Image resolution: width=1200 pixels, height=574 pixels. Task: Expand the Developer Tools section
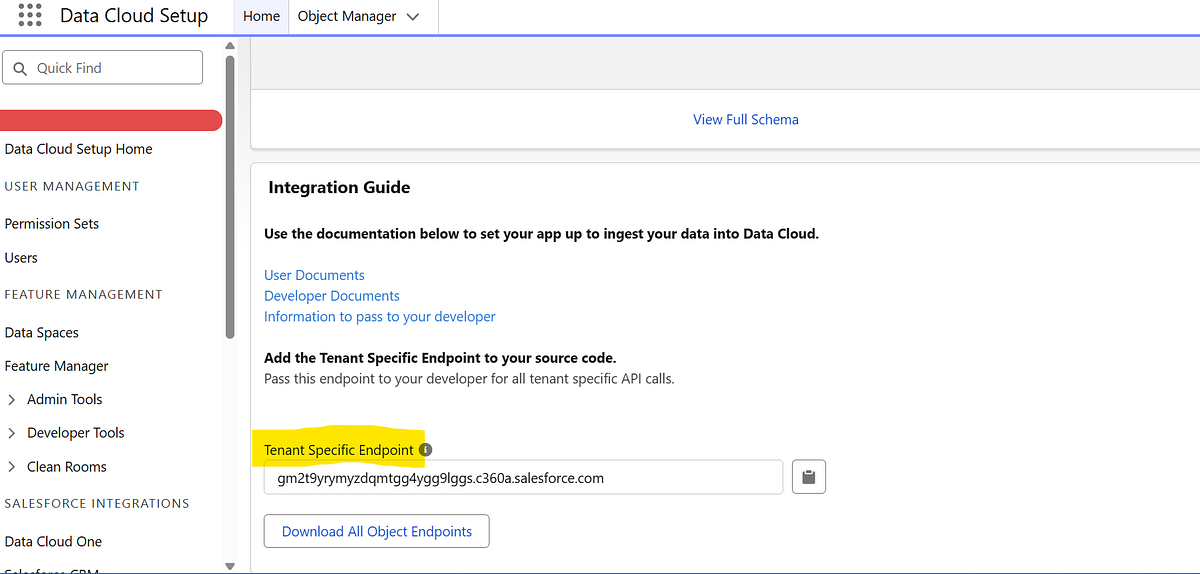click(x=12, y=433)
